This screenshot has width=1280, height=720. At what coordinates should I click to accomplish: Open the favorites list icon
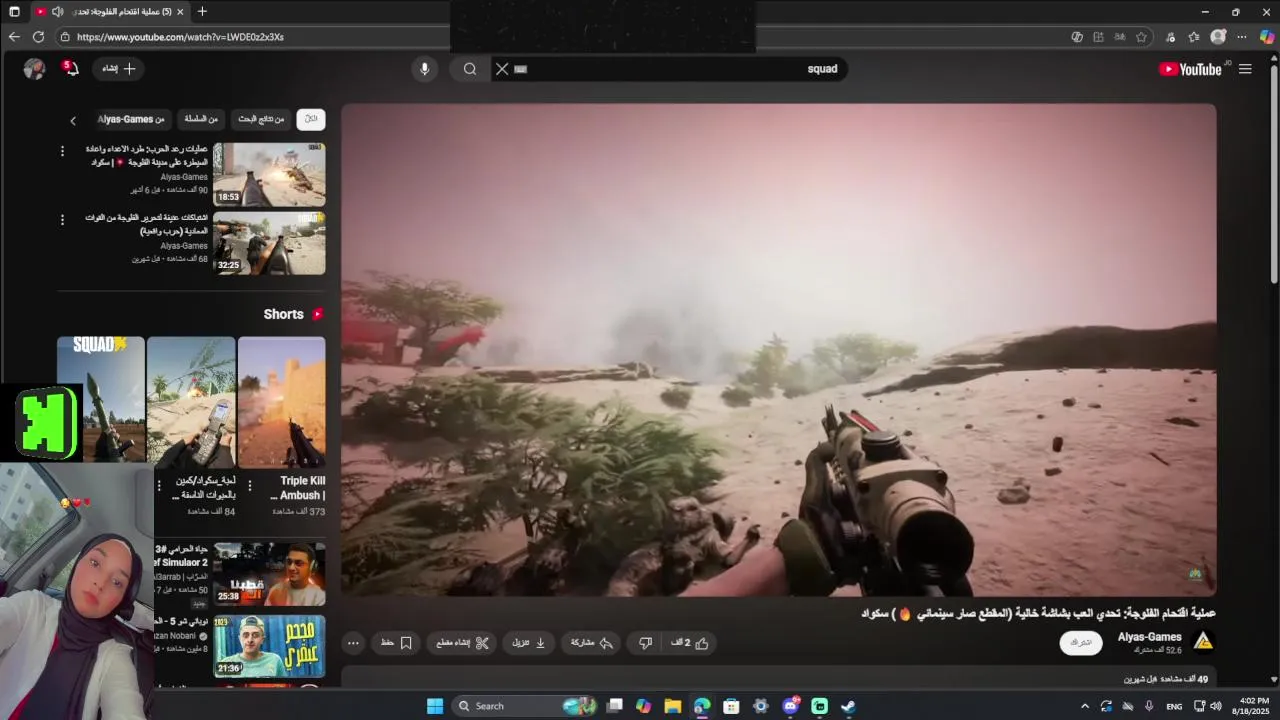1194,37
